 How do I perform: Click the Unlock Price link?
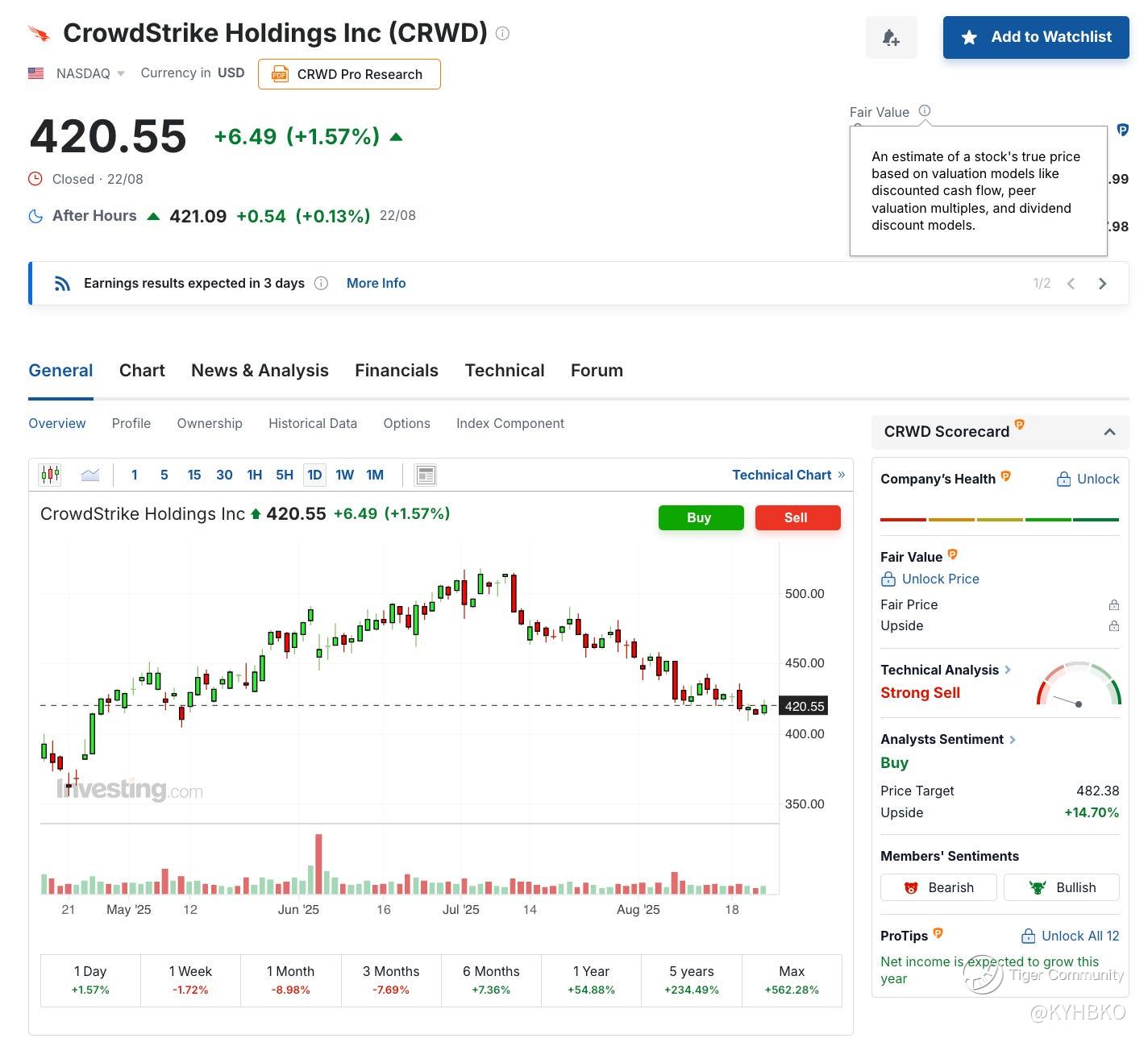tap(930, 579)
